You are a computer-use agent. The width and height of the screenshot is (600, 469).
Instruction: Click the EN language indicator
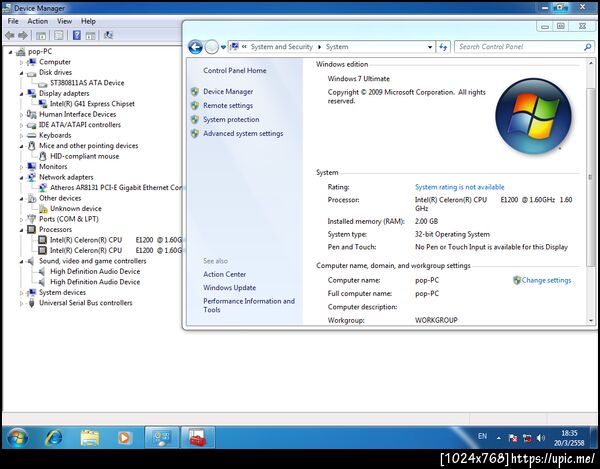click(x=483, y=436)
